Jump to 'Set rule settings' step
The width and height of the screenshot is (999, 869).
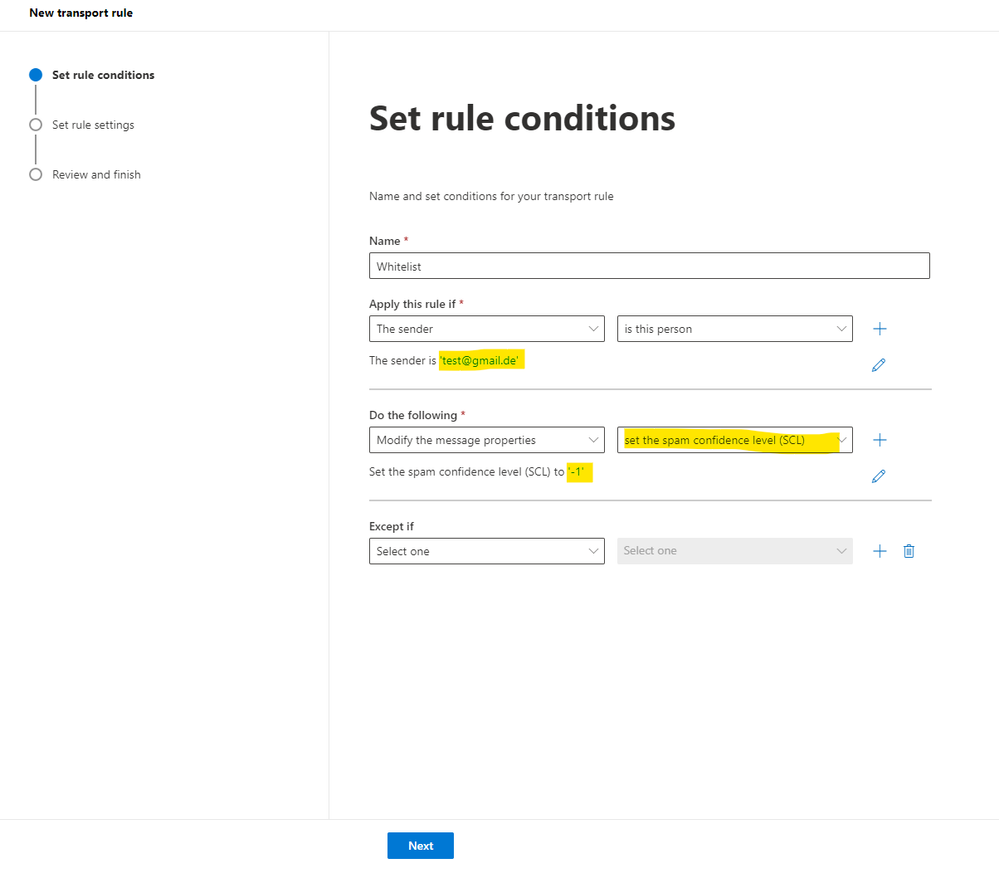coord(93,125)
